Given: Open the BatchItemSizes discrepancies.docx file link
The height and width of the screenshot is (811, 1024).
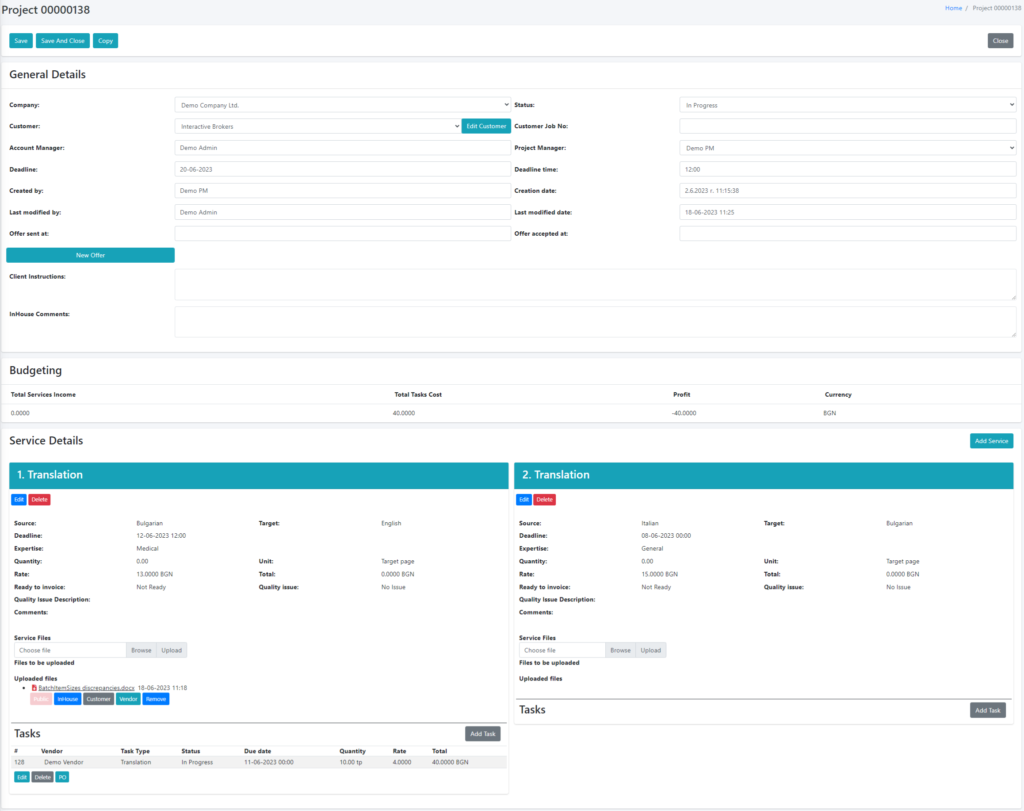Looking at the screenshot, I should (86, 688).
